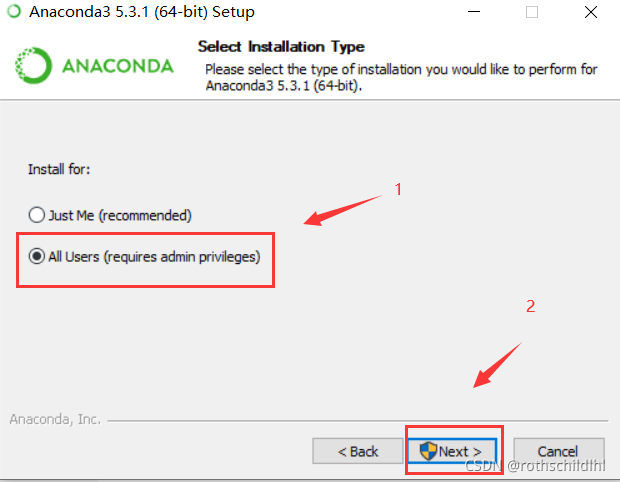620x482 pixels.
Task: Proceed with the Next > button
Action: coord(452,451)
